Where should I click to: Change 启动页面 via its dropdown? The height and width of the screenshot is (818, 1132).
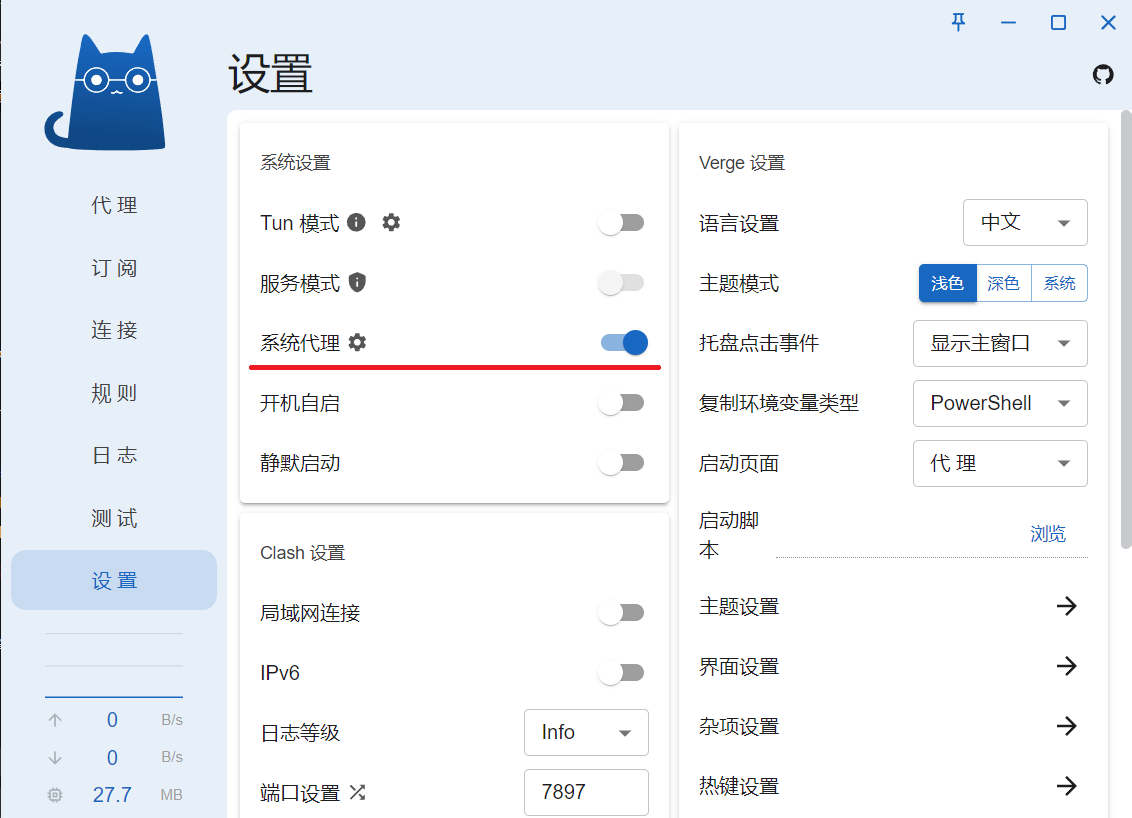(x=1000, y=463)
